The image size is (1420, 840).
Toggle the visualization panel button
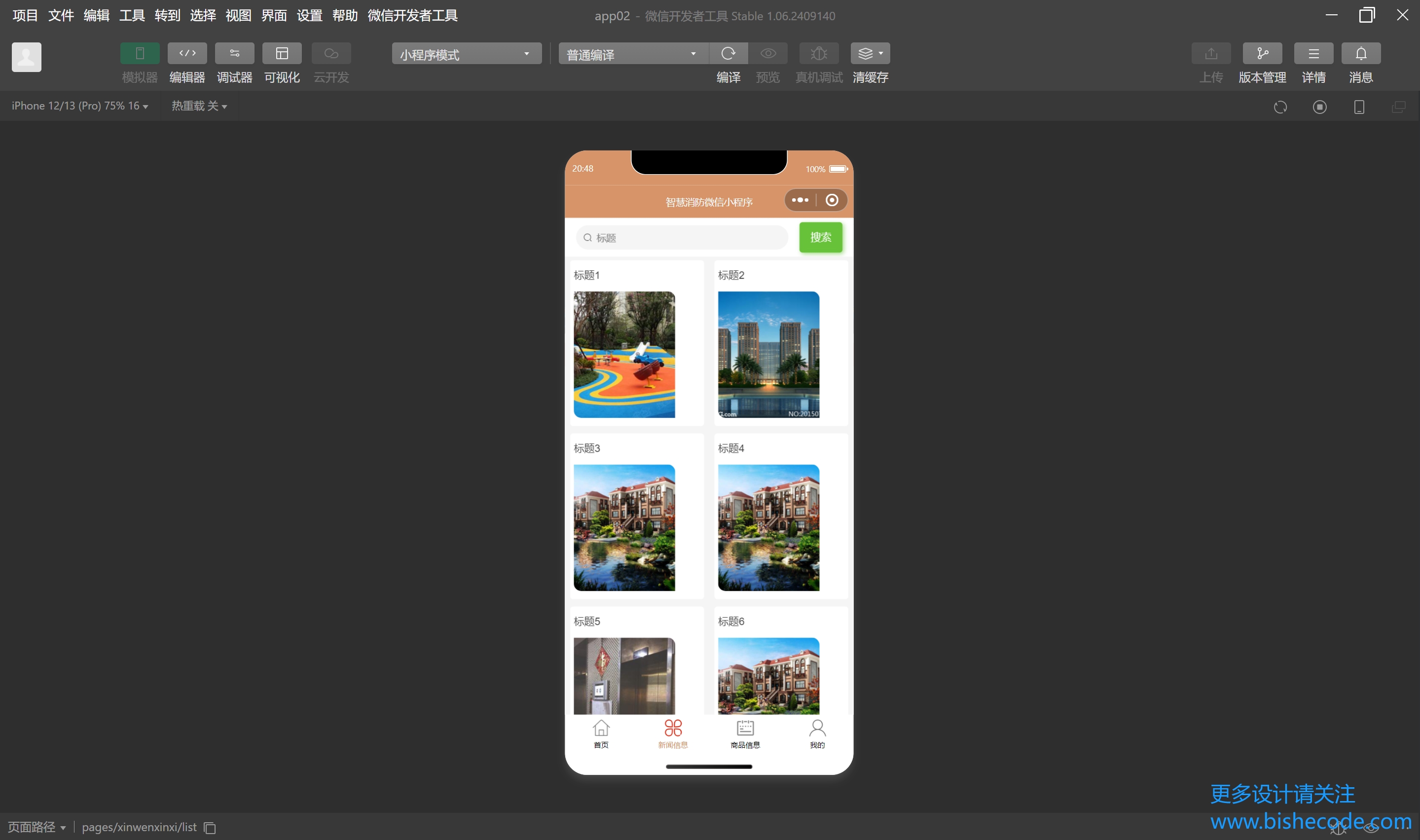pyautogui.click(x=282, y=53)
